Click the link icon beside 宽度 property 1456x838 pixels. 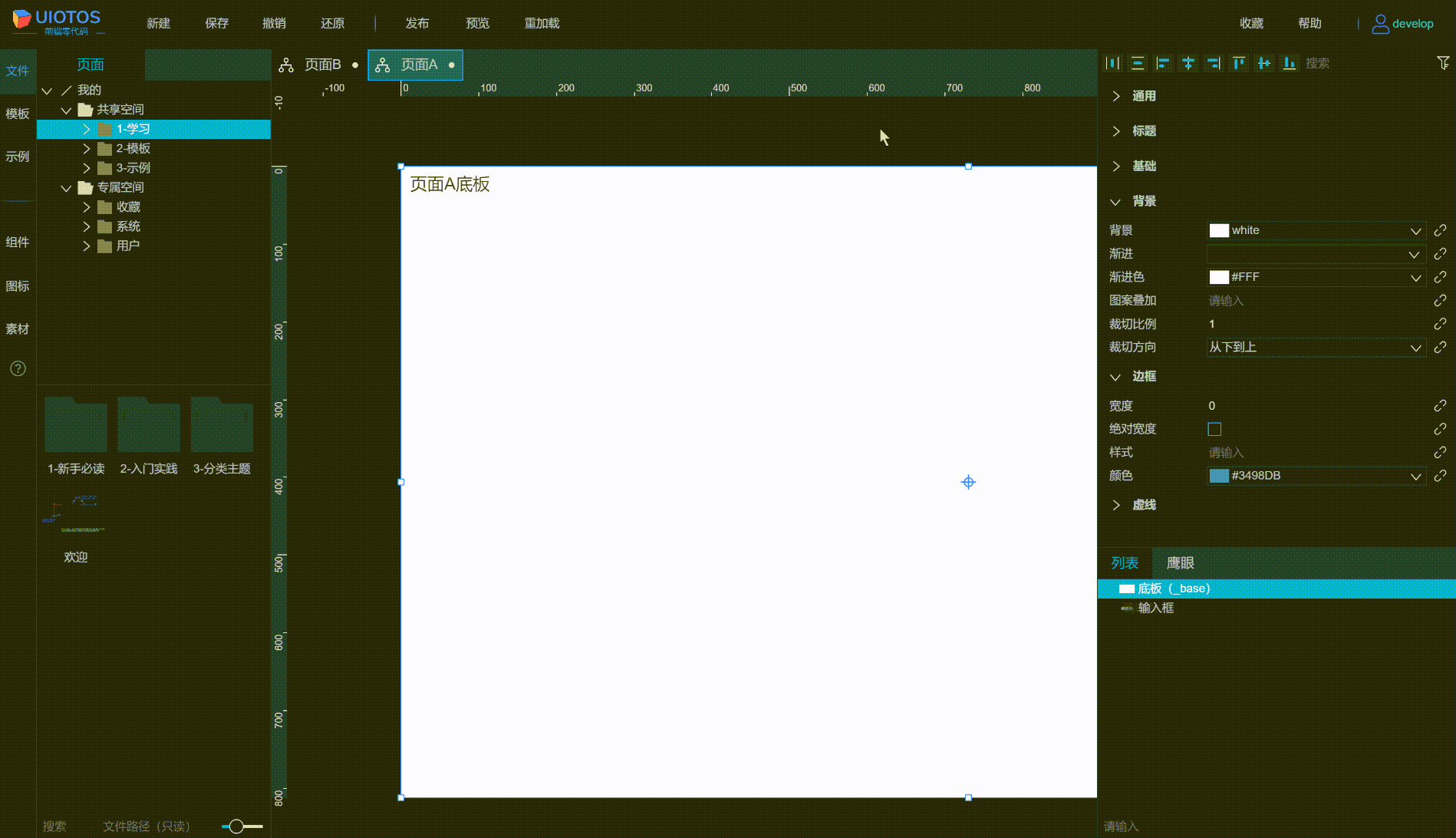click(1440, 405)
